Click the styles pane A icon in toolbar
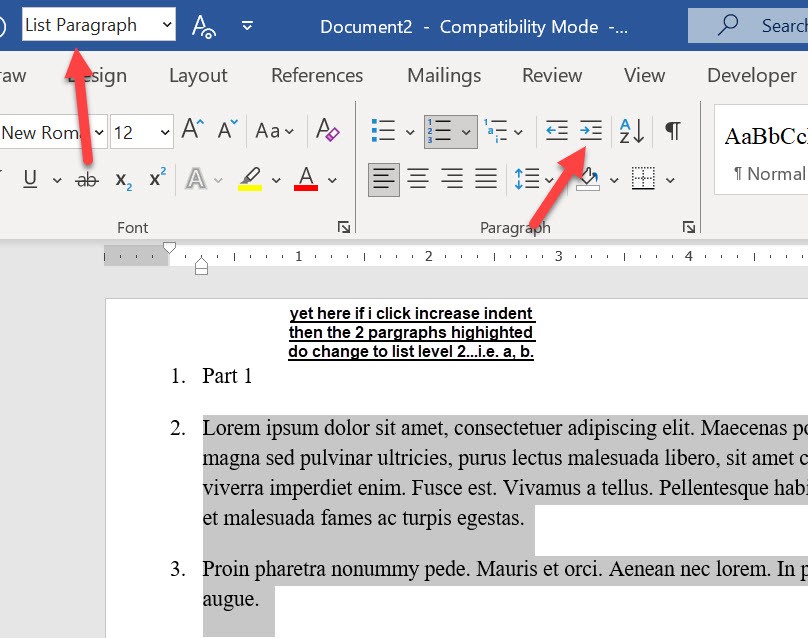 pyautogui.click(x=203, y=26)
